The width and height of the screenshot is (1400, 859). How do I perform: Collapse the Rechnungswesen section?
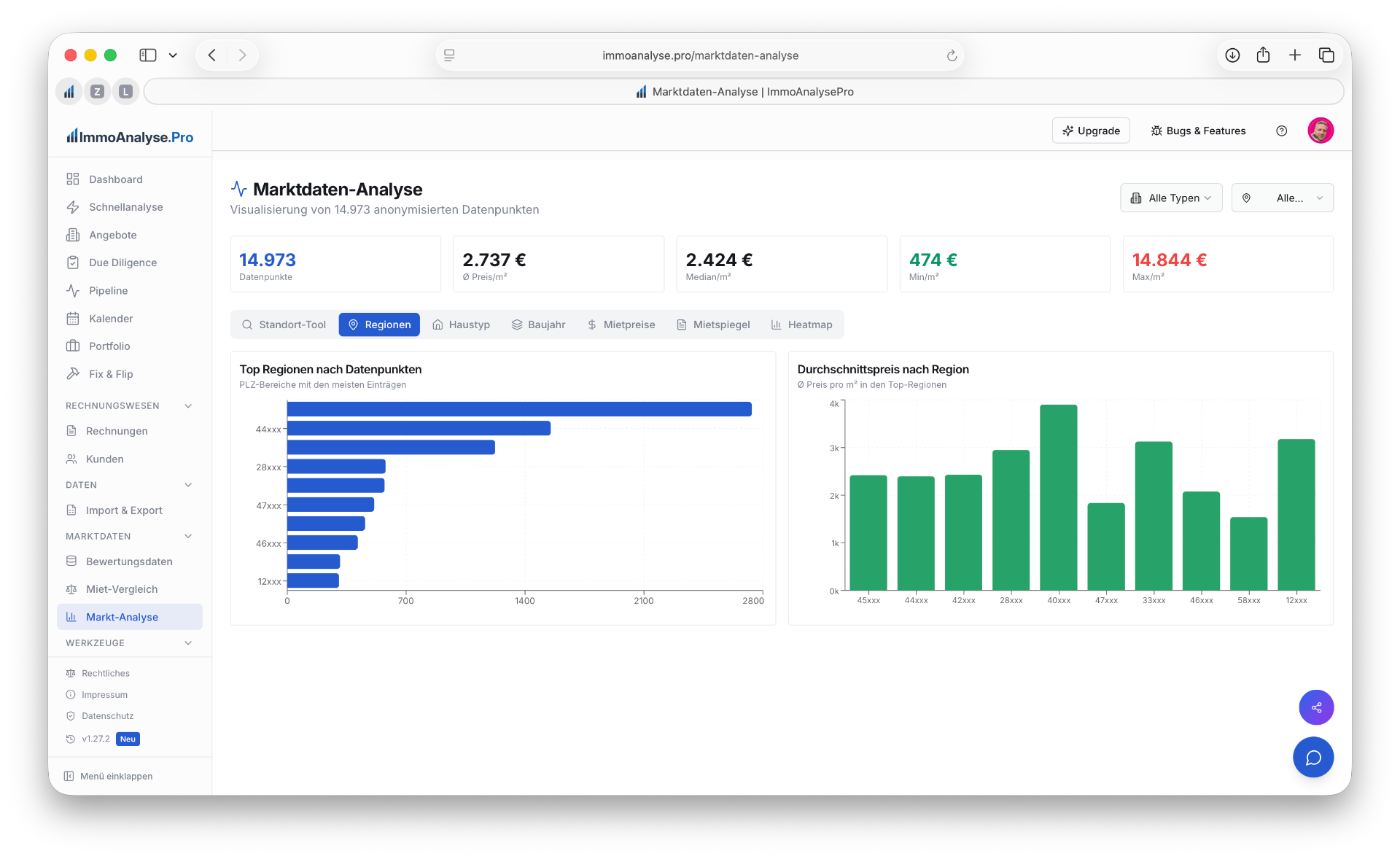click(x=130, y=405)
